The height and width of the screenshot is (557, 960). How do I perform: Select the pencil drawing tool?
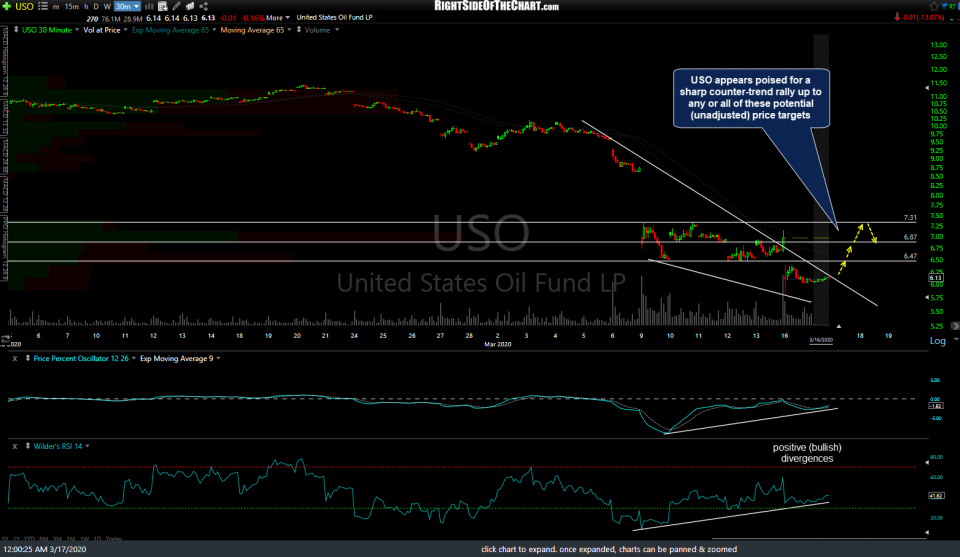click(176, 6)
